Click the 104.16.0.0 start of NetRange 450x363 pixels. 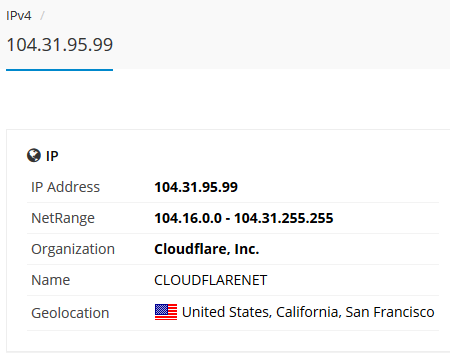188,218
